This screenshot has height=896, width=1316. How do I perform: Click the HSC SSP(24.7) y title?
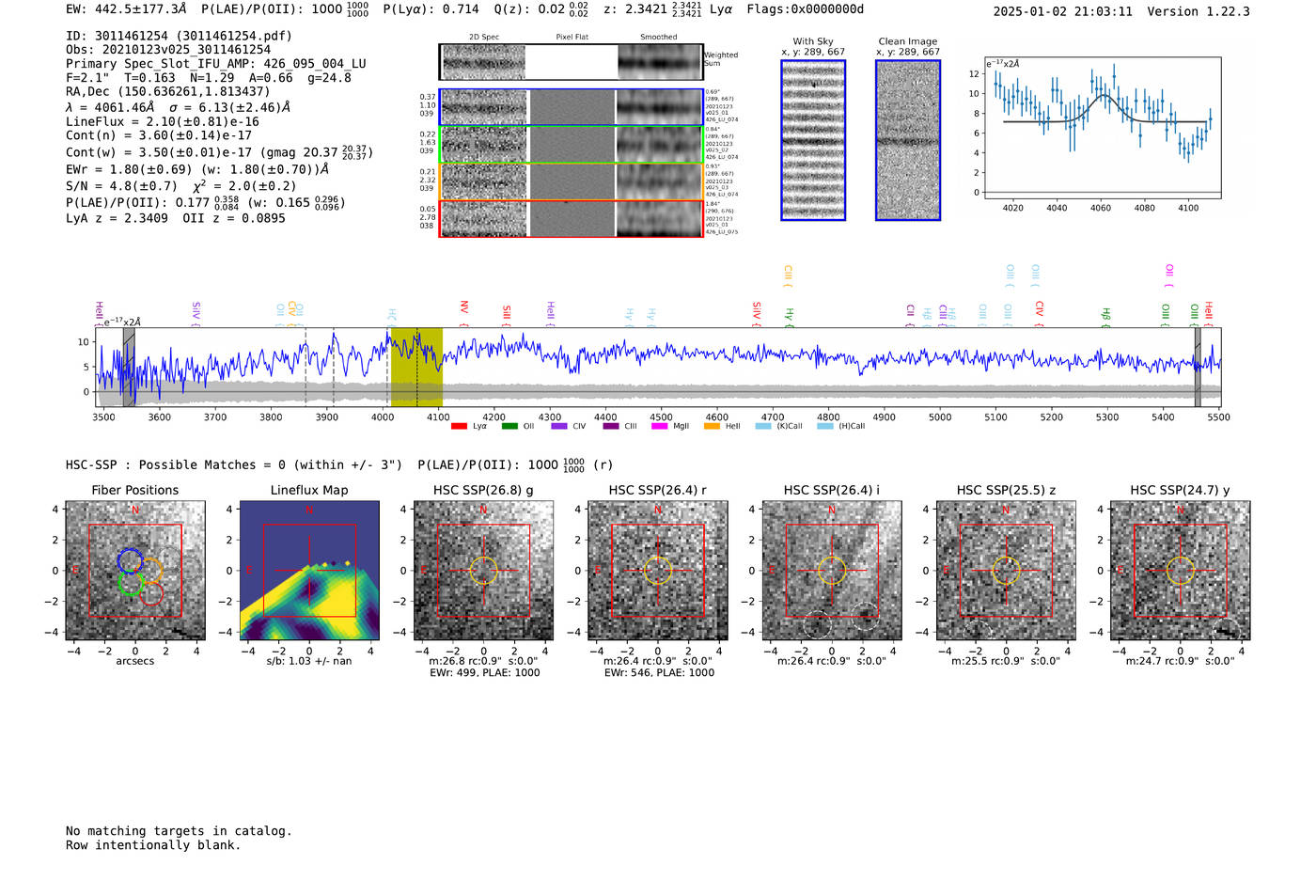pyautogui.click(x=1180, y=490)
